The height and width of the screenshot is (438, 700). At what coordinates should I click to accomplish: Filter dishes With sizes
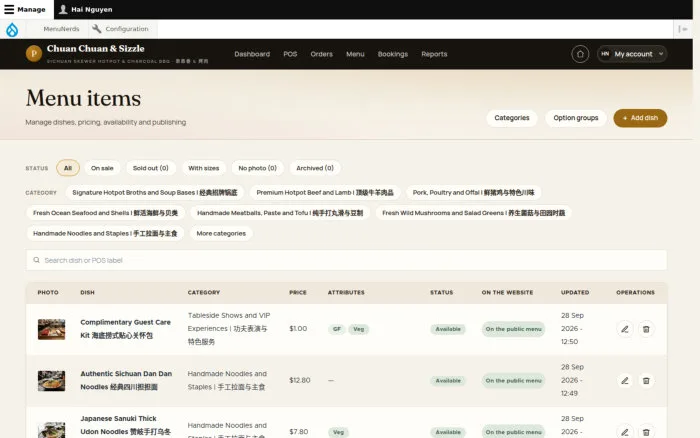tap(204, 168)
